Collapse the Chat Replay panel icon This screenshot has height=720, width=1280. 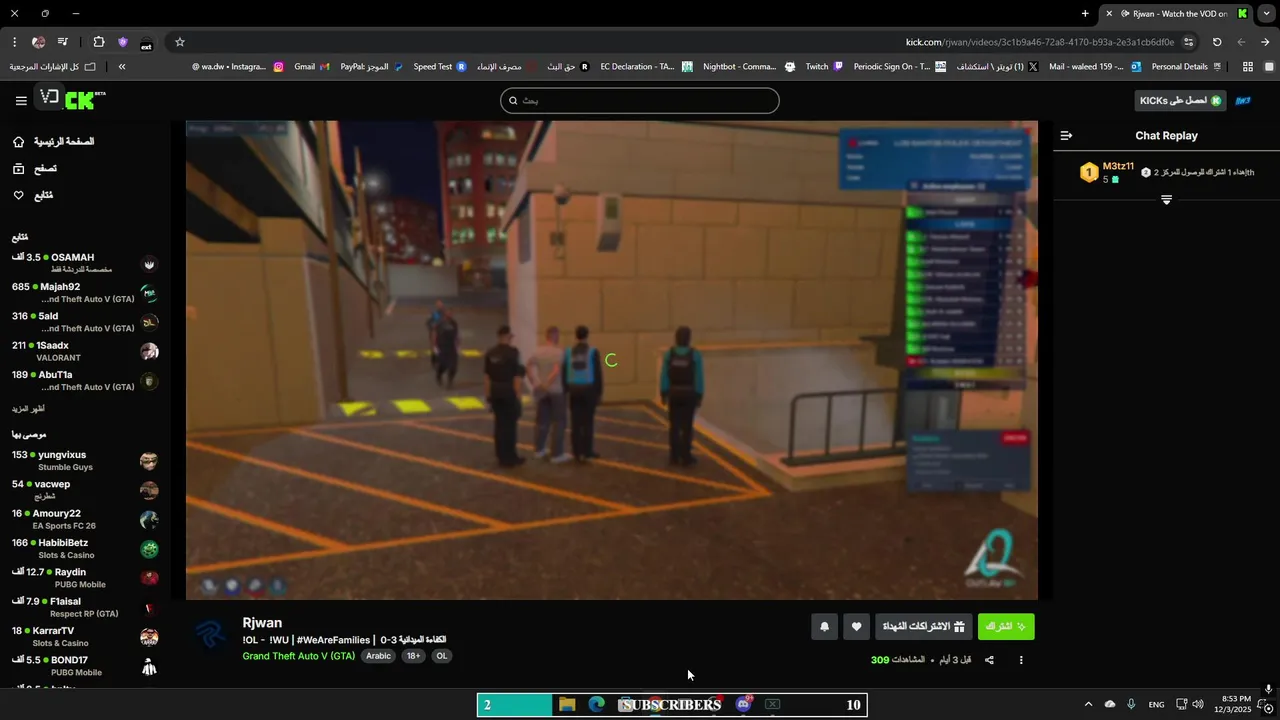[1066, 135]
